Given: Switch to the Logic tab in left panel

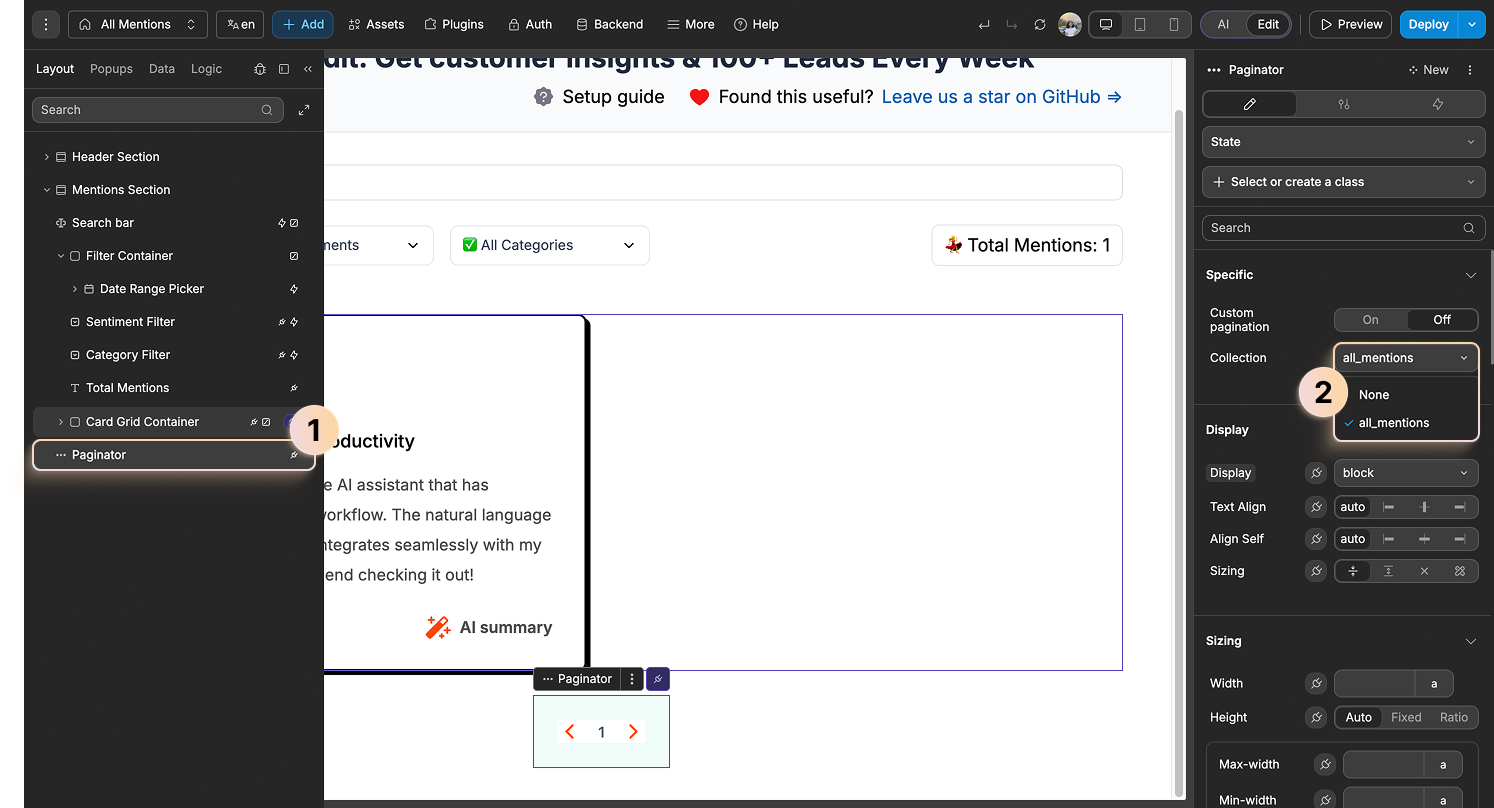Looking at the screenshot, I should [x=206, y=68].
